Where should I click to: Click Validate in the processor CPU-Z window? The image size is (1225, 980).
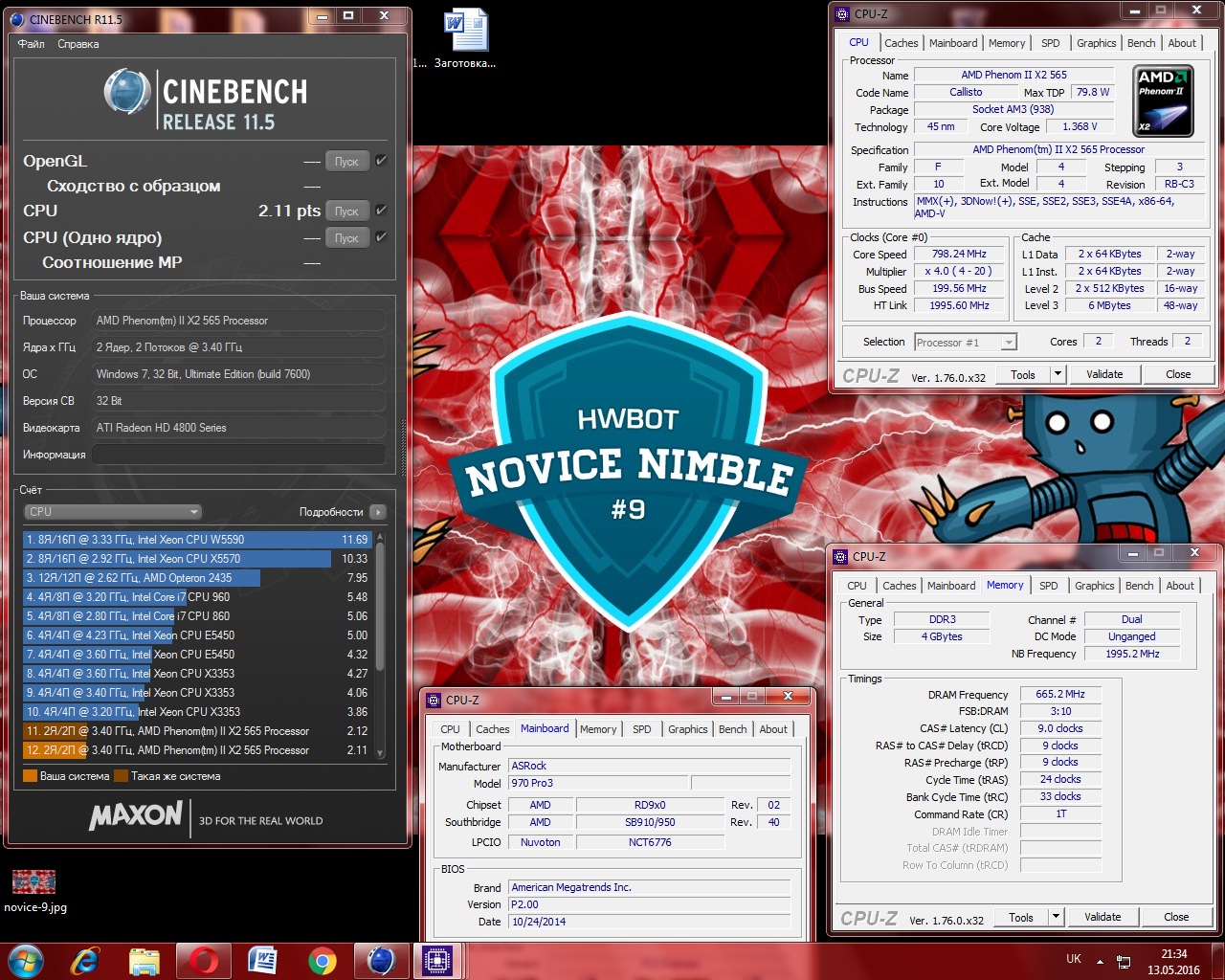[1104, 375]
